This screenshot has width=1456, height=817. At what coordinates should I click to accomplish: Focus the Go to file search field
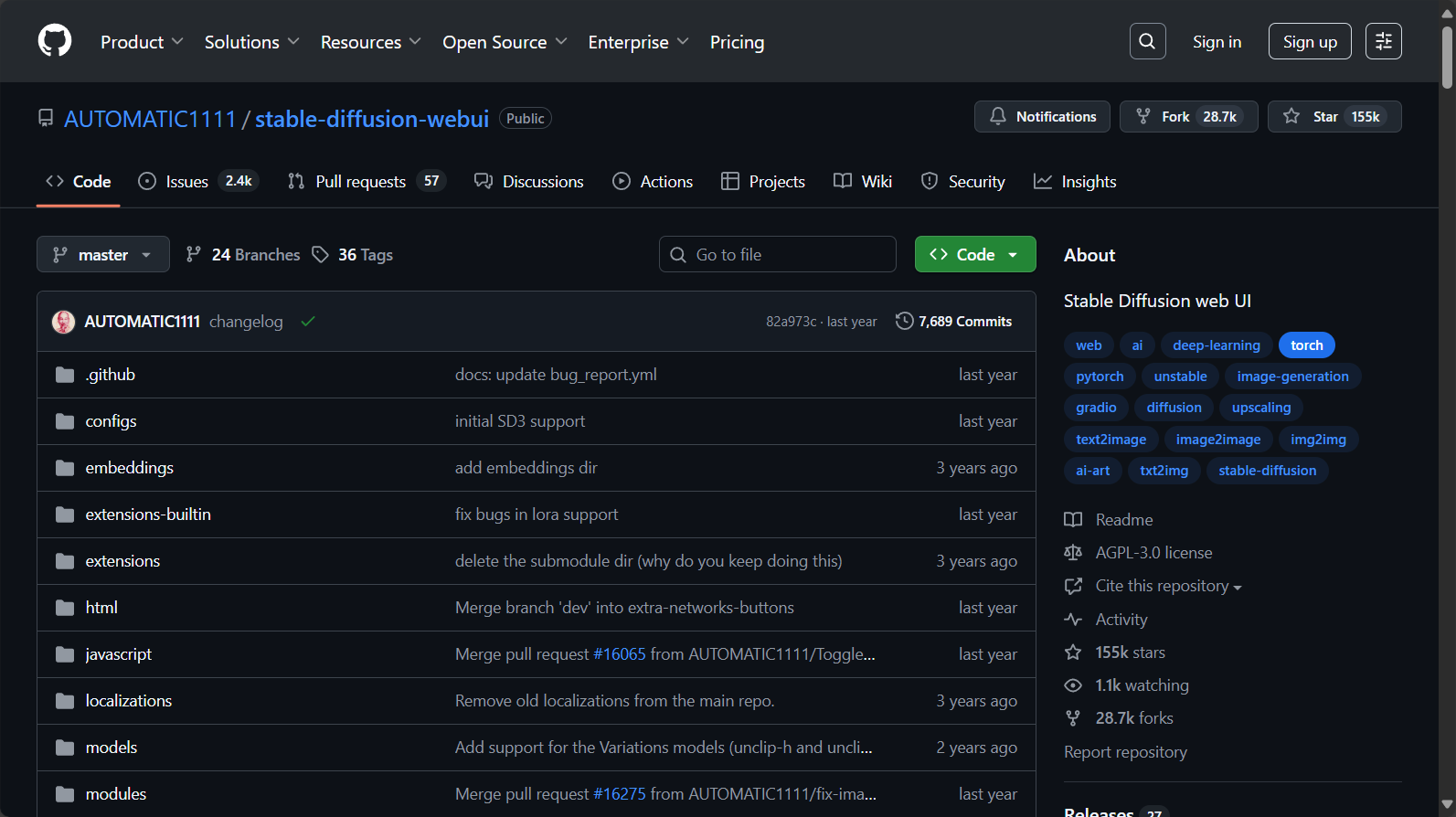[x=778, y=254]
